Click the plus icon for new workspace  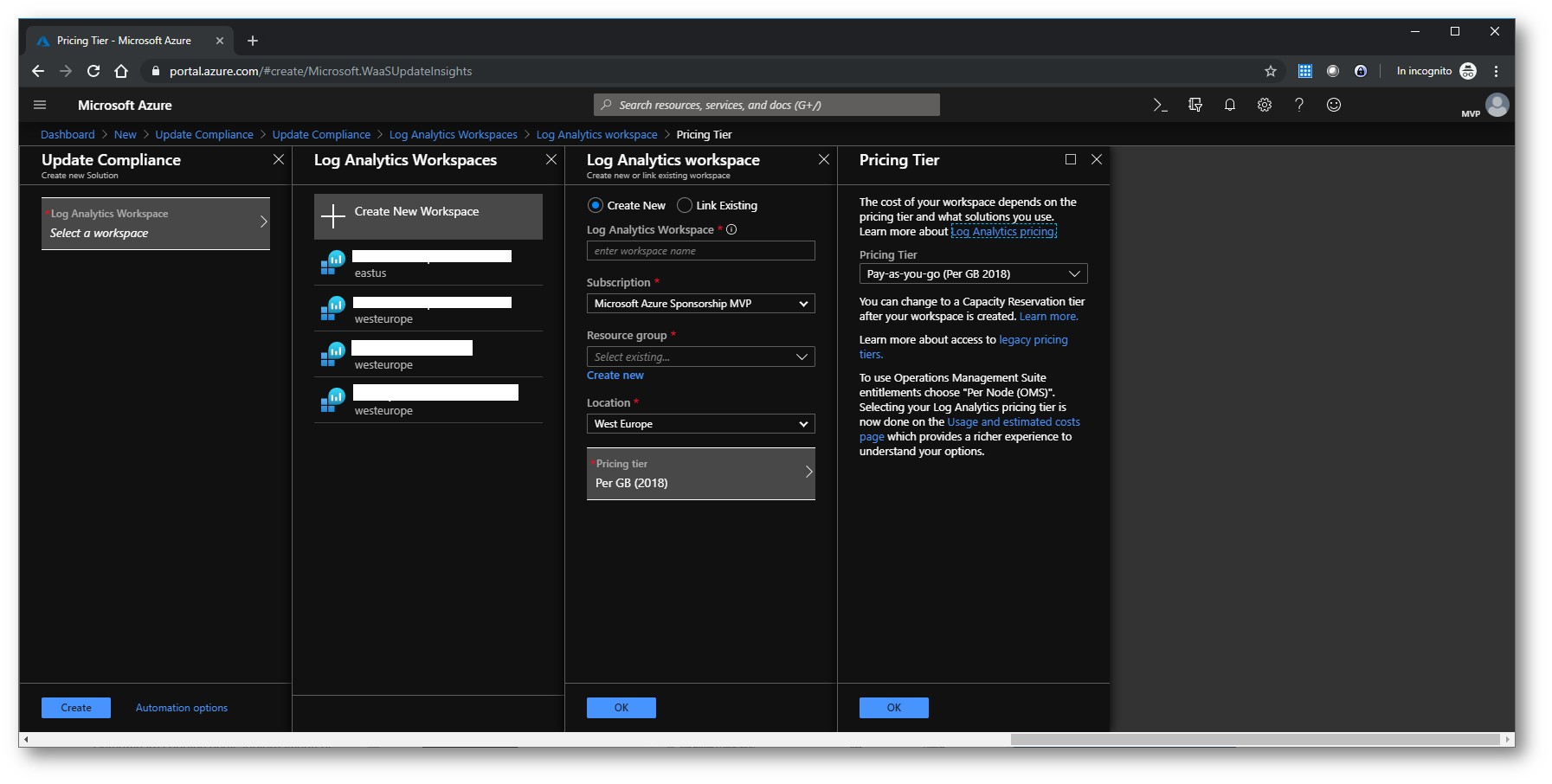tap(333, 216)
